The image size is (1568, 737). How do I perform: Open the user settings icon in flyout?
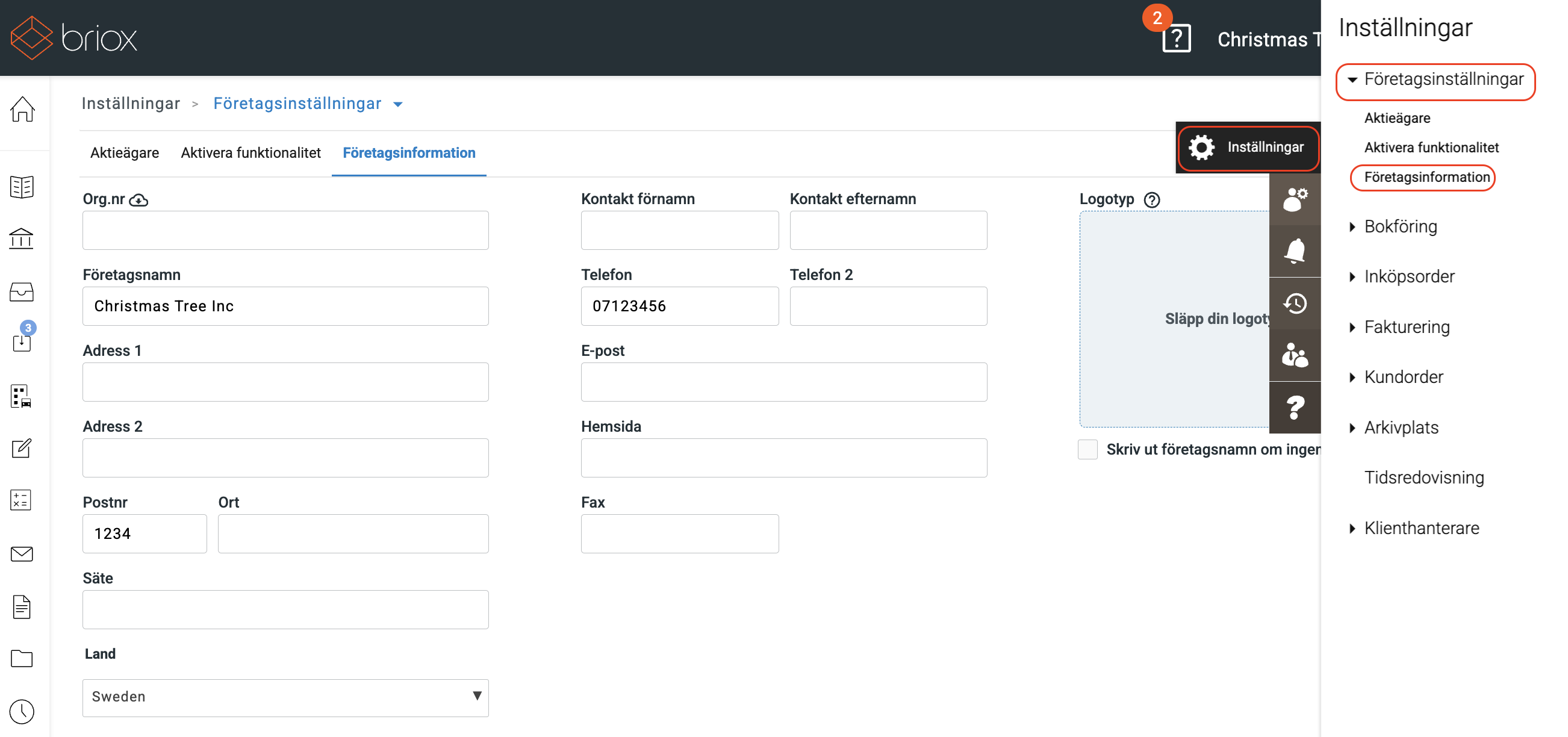[1295, 199]
